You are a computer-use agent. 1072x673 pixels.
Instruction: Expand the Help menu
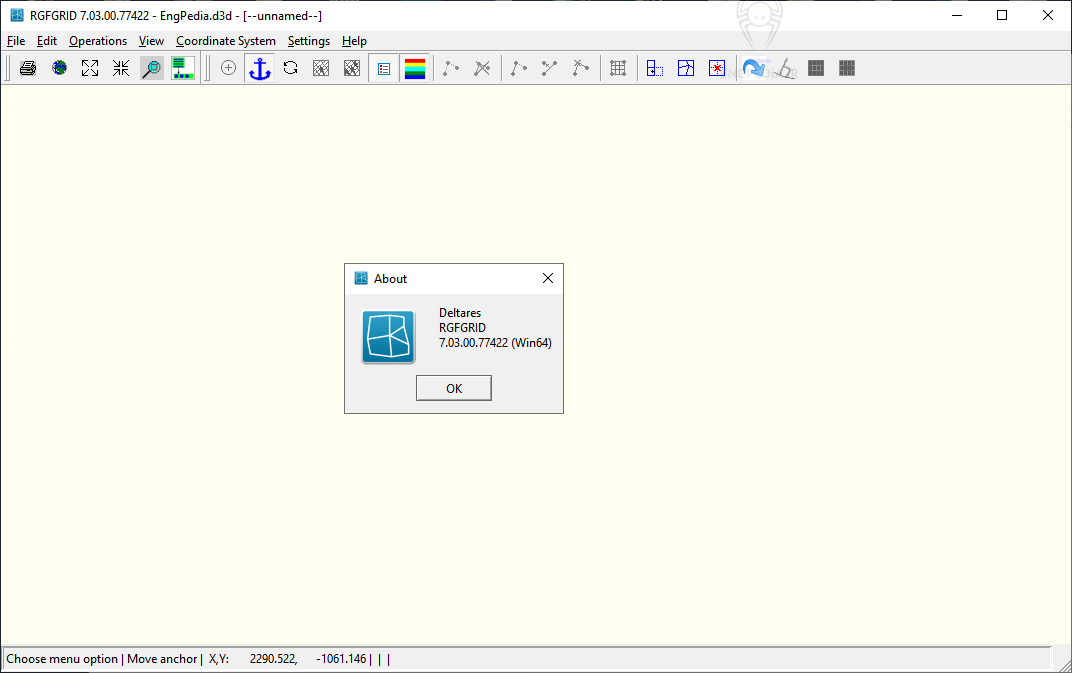click(354, 41)
